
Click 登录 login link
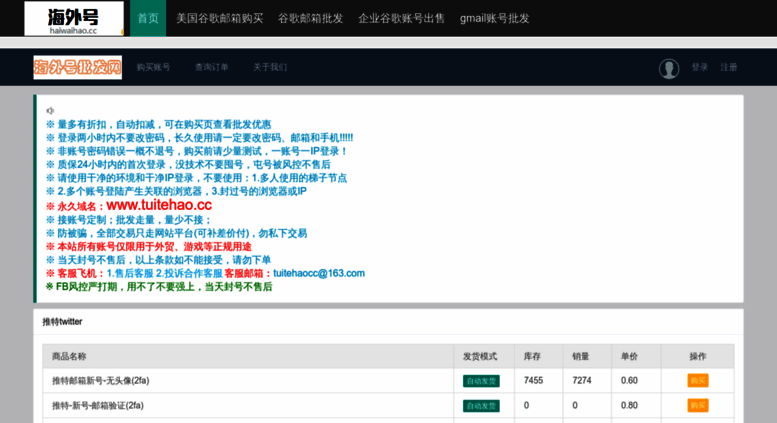700,67
